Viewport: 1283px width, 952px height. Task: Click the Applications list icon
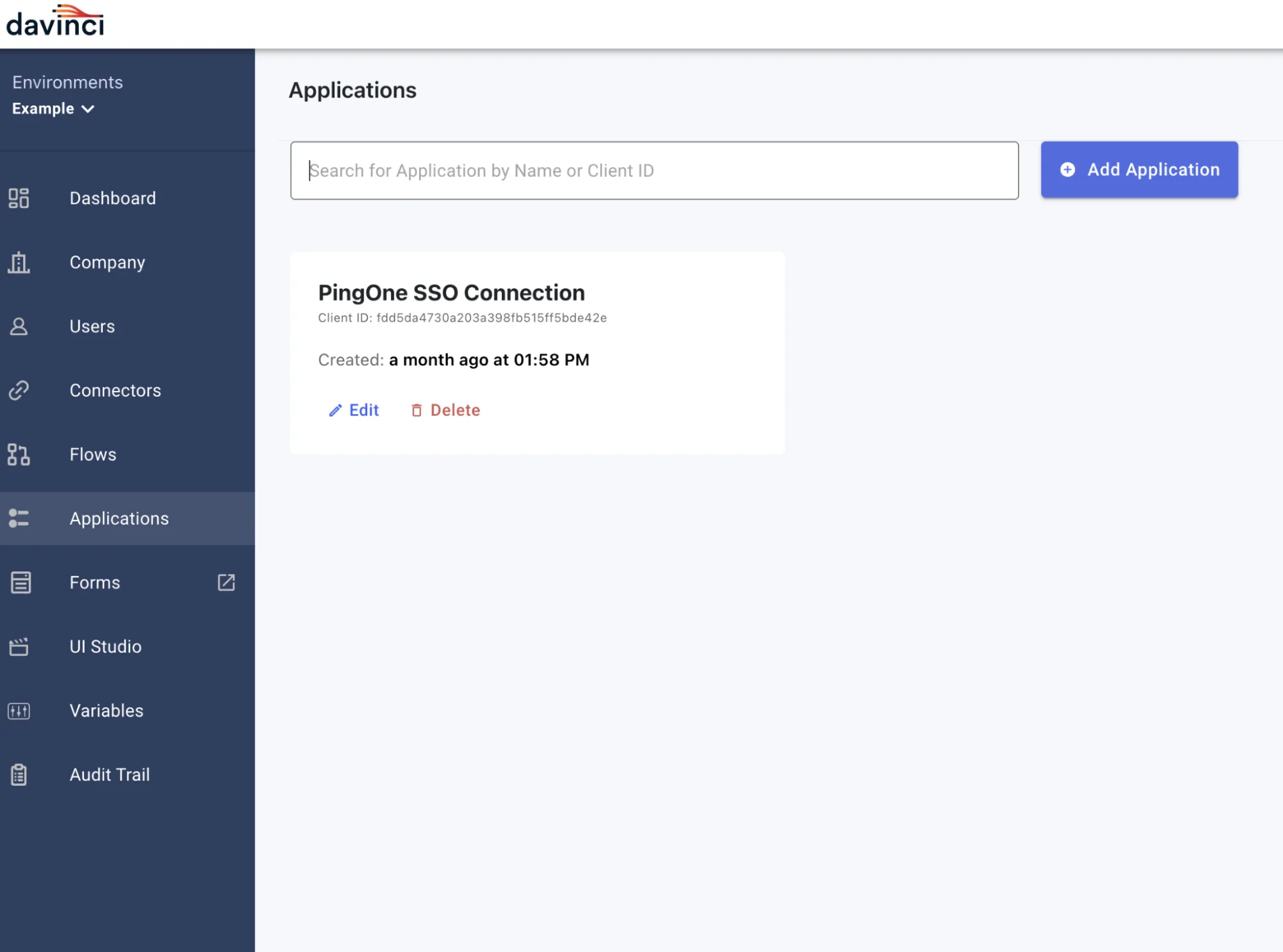coord(19,518)
